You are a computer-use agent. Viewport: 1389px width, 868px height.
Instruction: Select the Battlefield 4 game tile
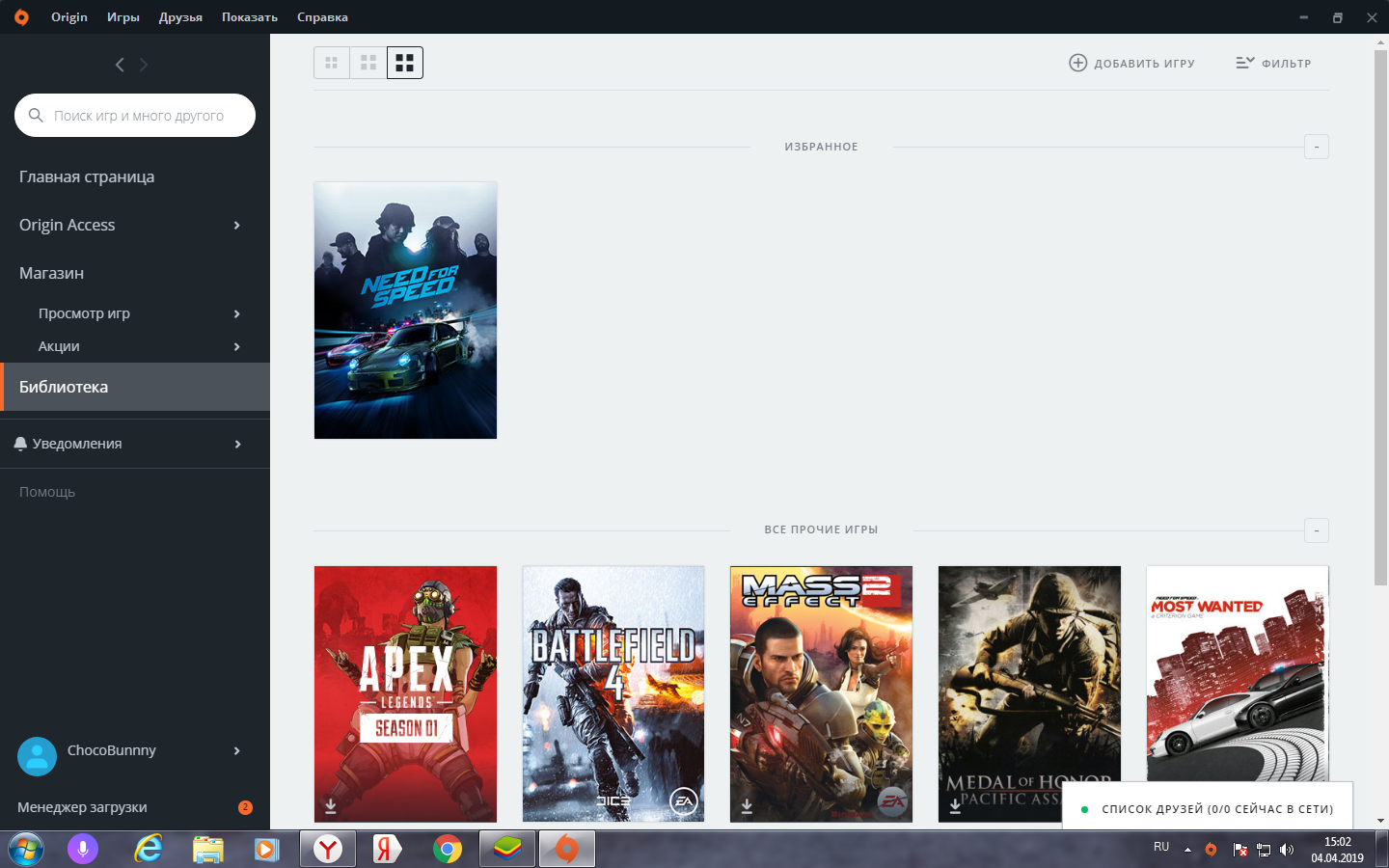[613, 694]
